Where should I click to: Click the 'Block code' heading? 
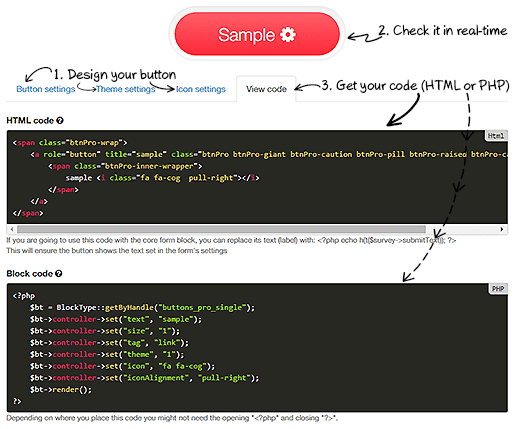29,274
